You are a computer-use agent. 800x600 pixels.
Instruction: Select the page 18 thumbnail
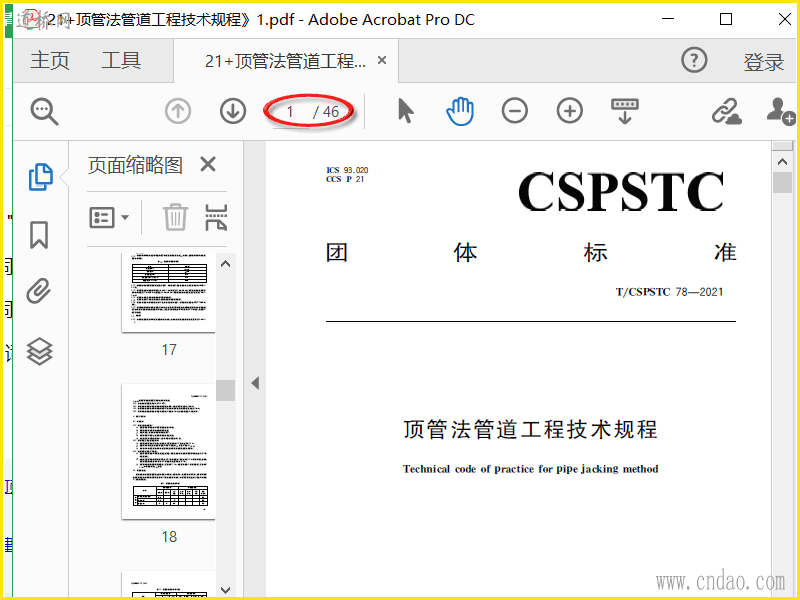[168, 452]
